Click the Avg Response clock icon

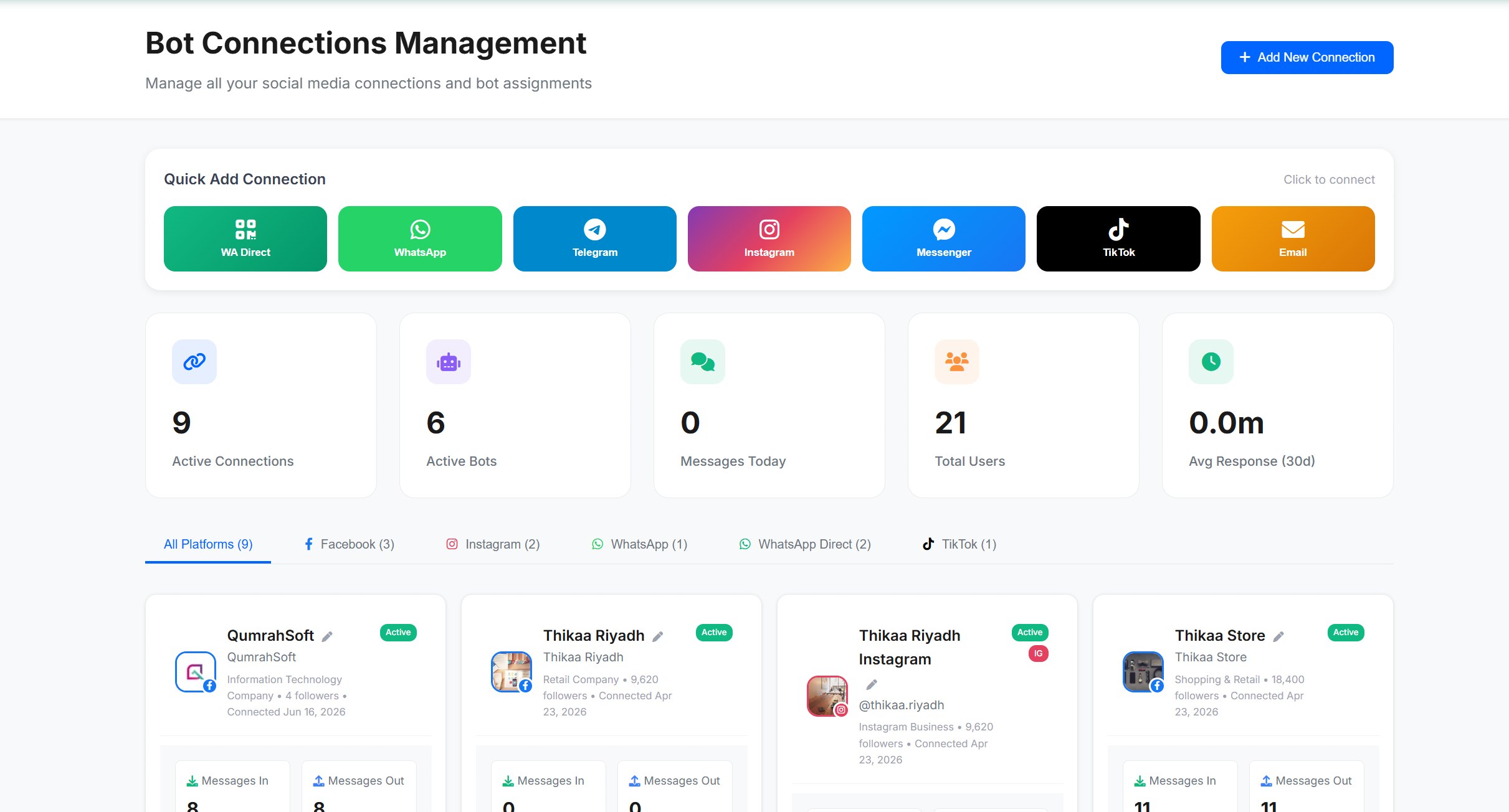tap(1211, 361)
